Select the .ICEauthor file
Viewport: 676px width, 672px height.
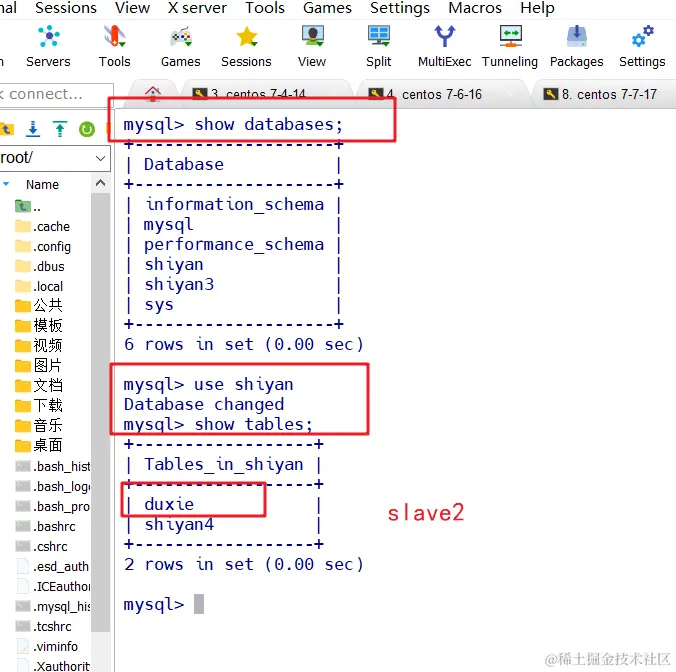point(53,587)
